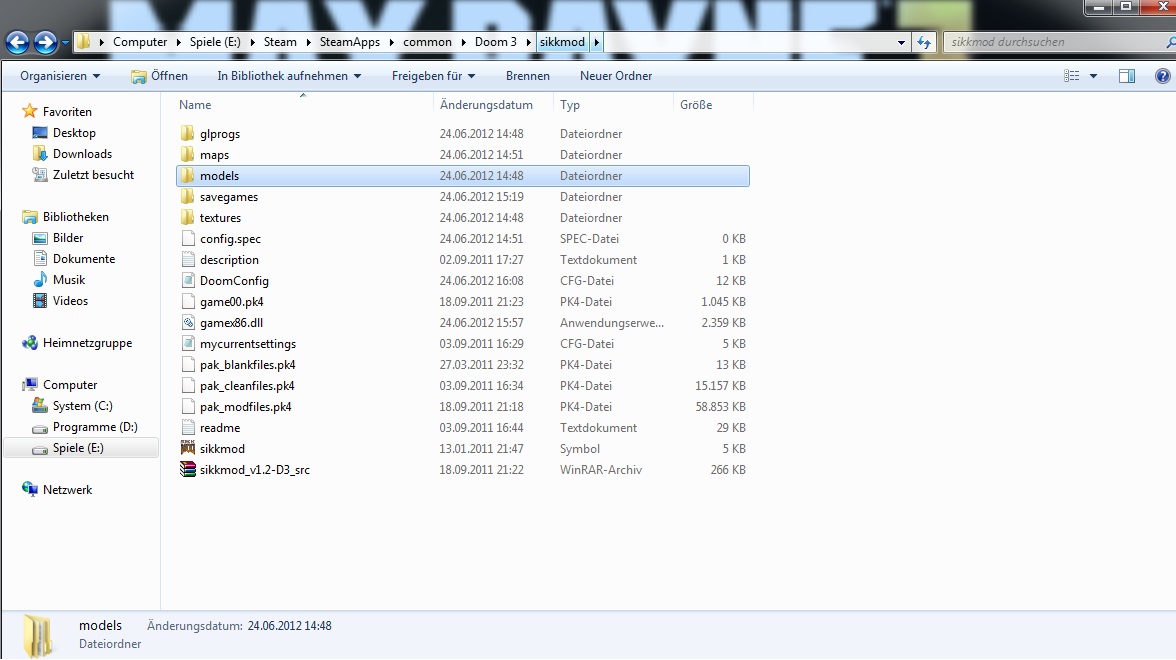Click the Bibliotheken icon in sidebar

point(29,217)
